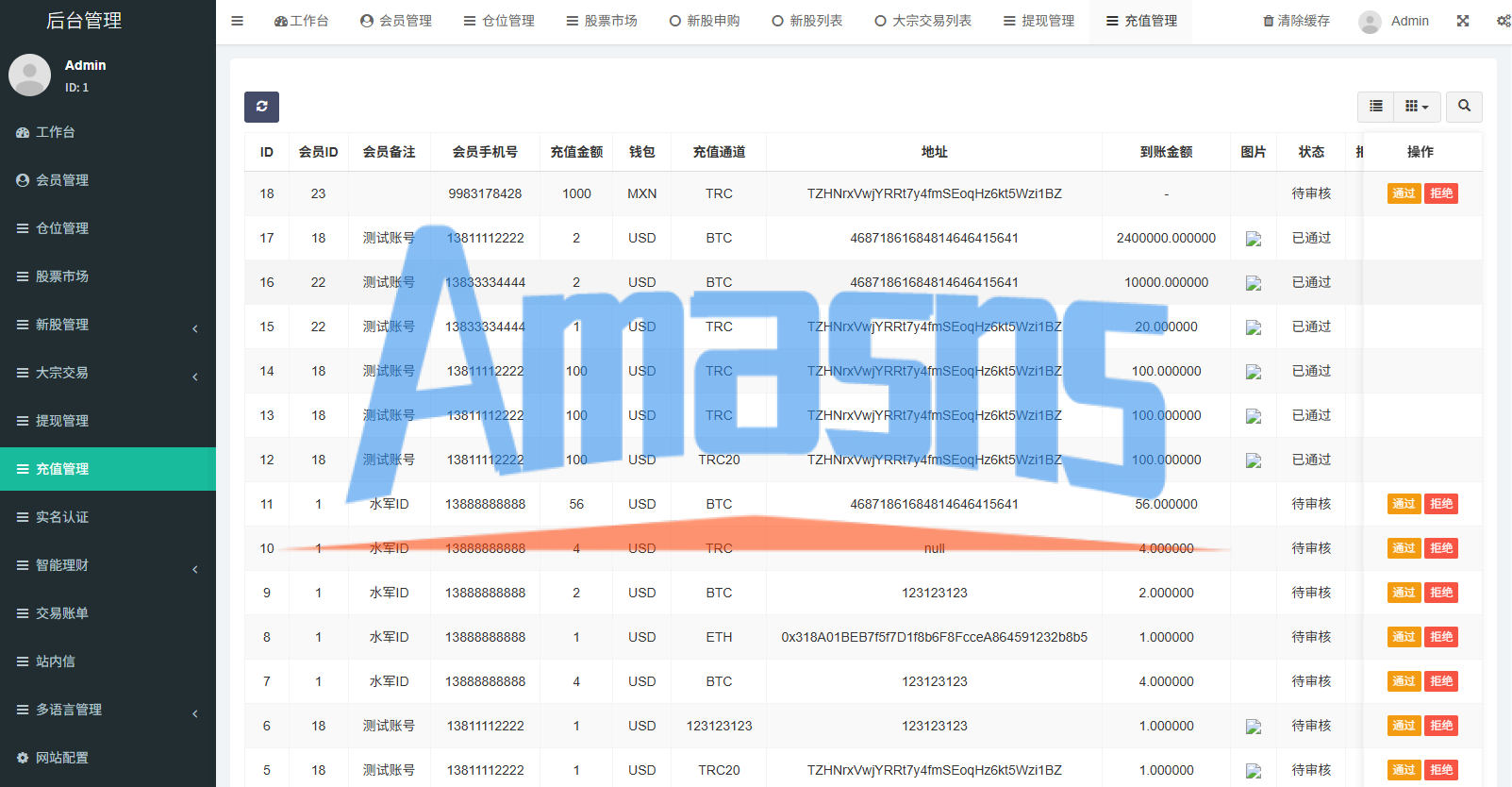
Task: Enter fullscreen using the expand arrows icon
Action: [x=1463, y=21]
